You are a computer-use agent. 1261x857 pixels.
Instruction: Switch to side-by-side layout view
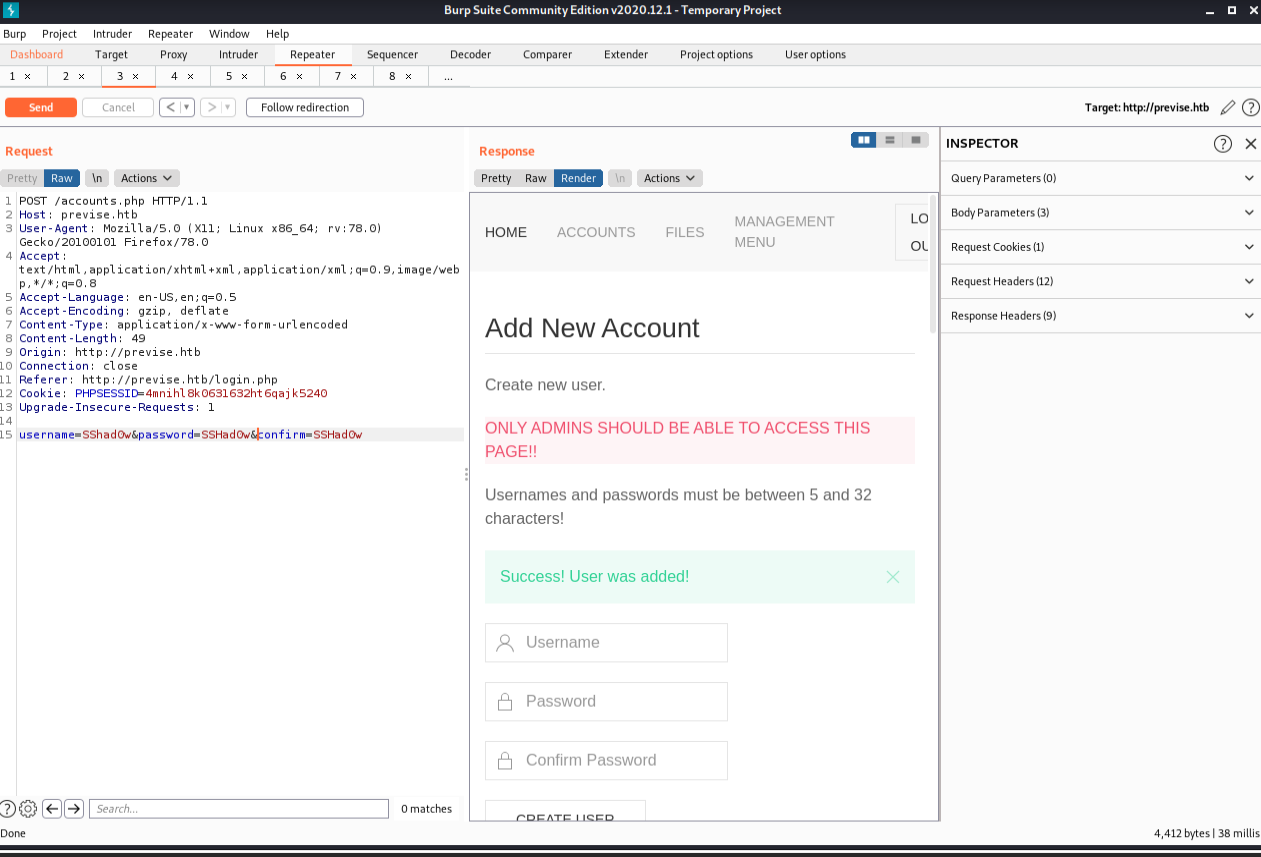point(864,140)
